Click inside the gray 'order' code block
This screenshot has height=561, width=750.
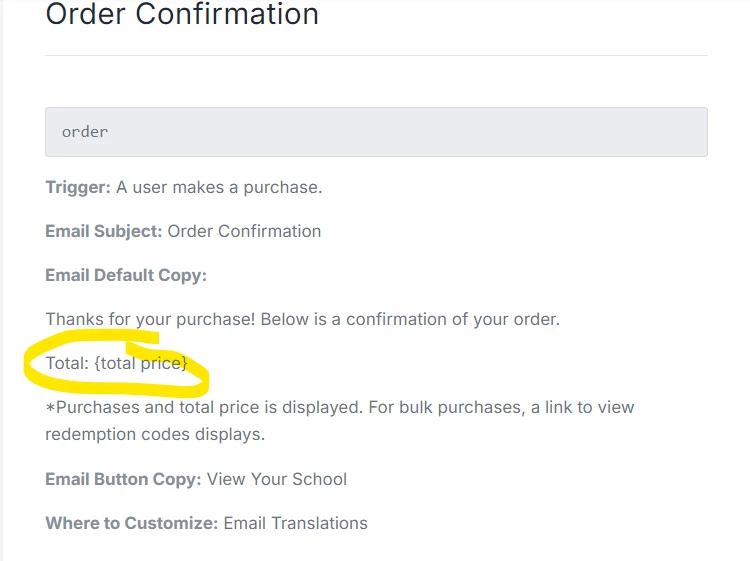coord(376,132)
